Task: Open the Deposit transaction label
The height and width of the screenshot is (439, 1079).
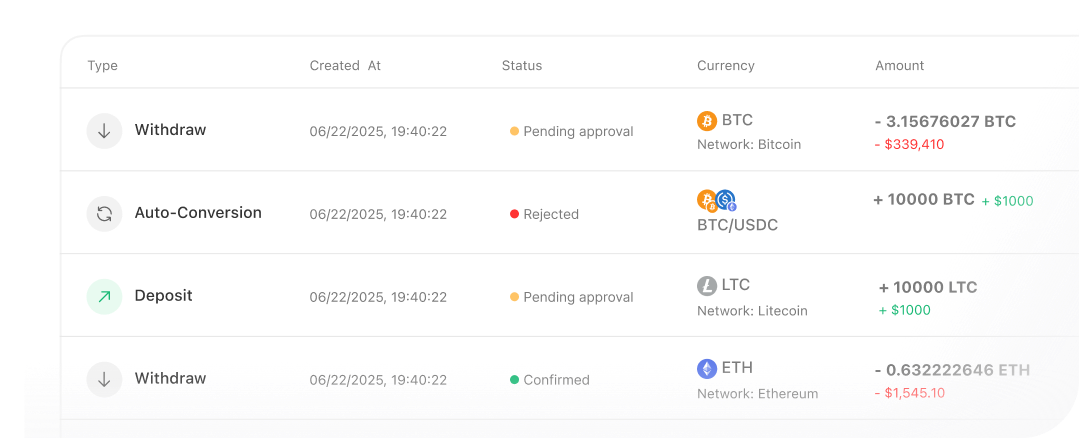Action: pos(164,296)
